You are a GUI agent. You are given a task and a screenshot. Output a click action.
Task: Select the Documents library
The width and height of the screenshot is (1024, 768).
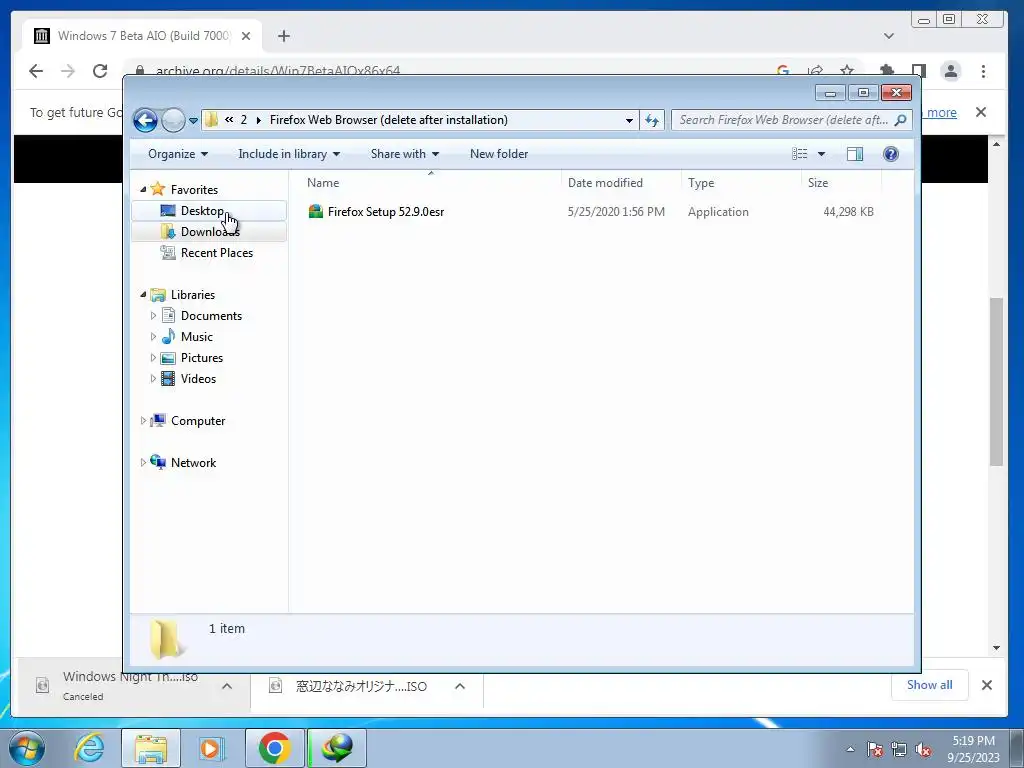211,315
